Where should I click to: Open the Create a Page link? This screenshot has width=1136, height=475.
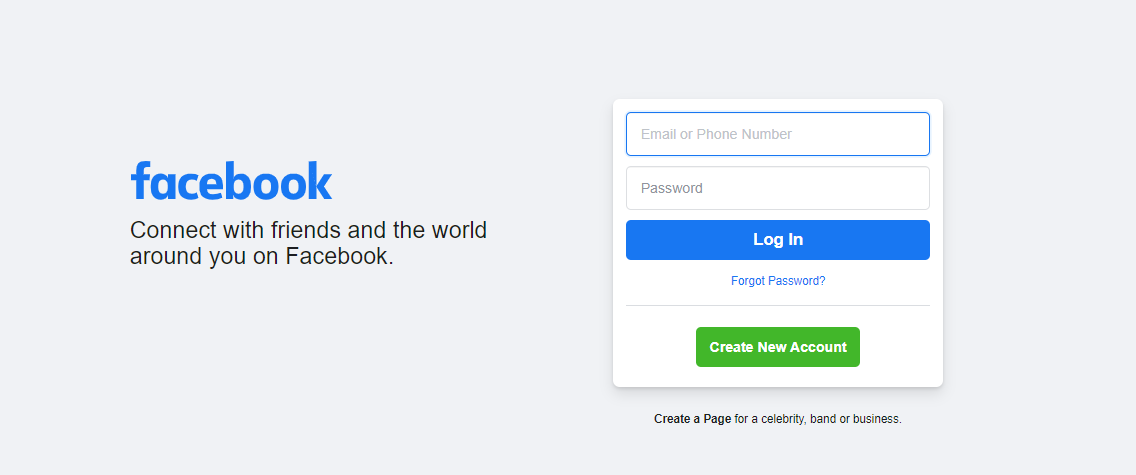[693, 419]
